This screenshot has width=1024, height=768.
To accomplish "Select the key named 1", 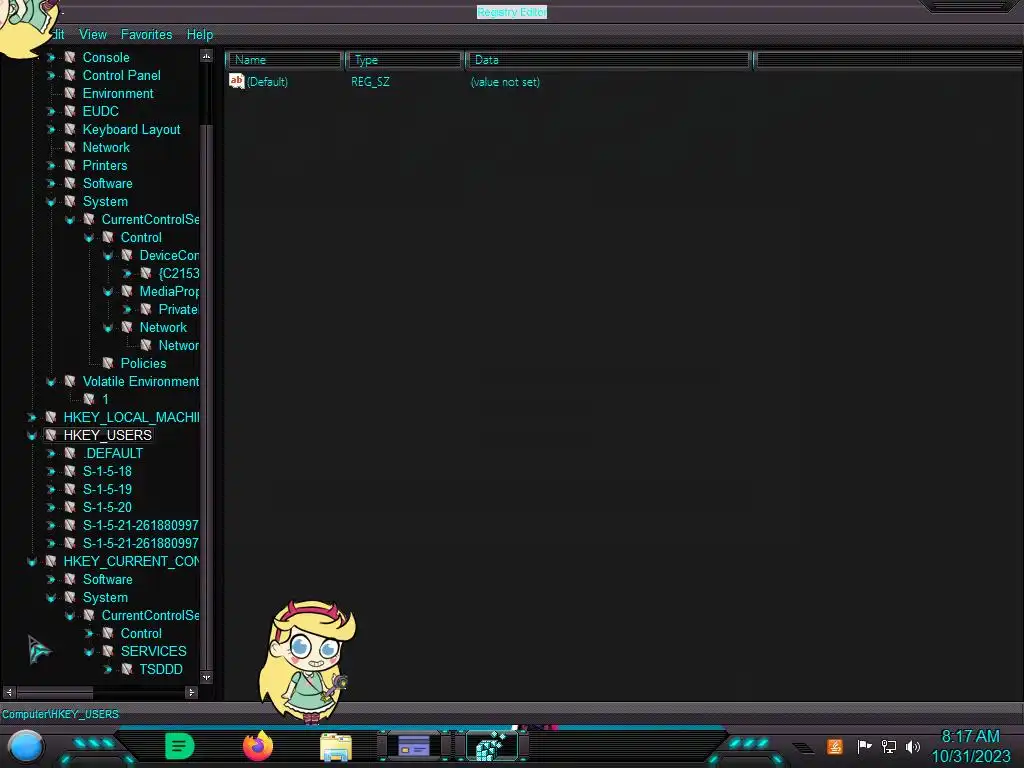I will [x=105, y=399].
